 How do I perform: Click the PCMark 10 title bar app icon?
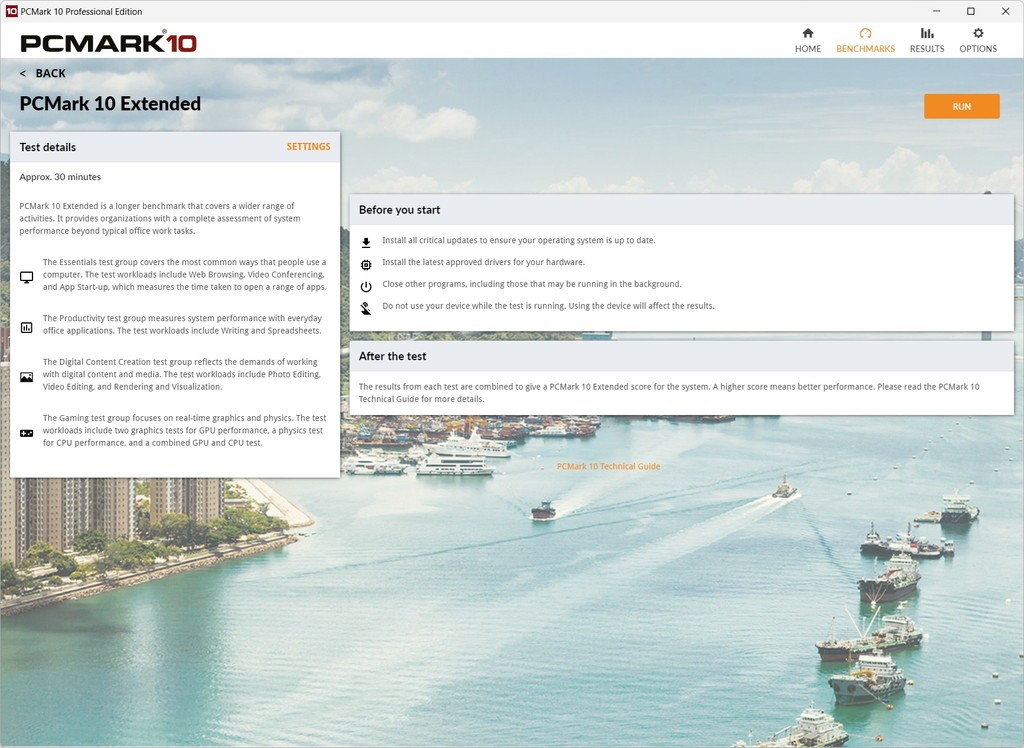pyautogui.click(x=11, y=11)
